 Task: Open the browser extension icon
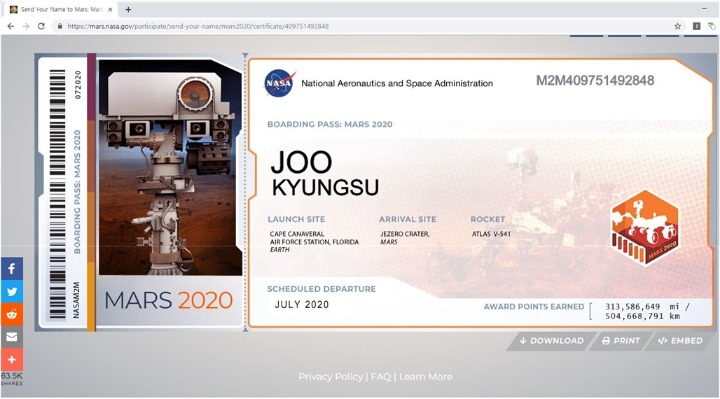point(697,26)
